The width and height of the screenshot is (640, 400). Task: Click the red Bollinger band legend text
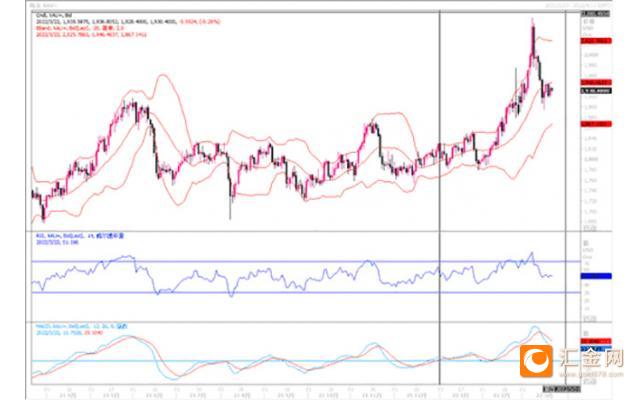coord(80,28)
